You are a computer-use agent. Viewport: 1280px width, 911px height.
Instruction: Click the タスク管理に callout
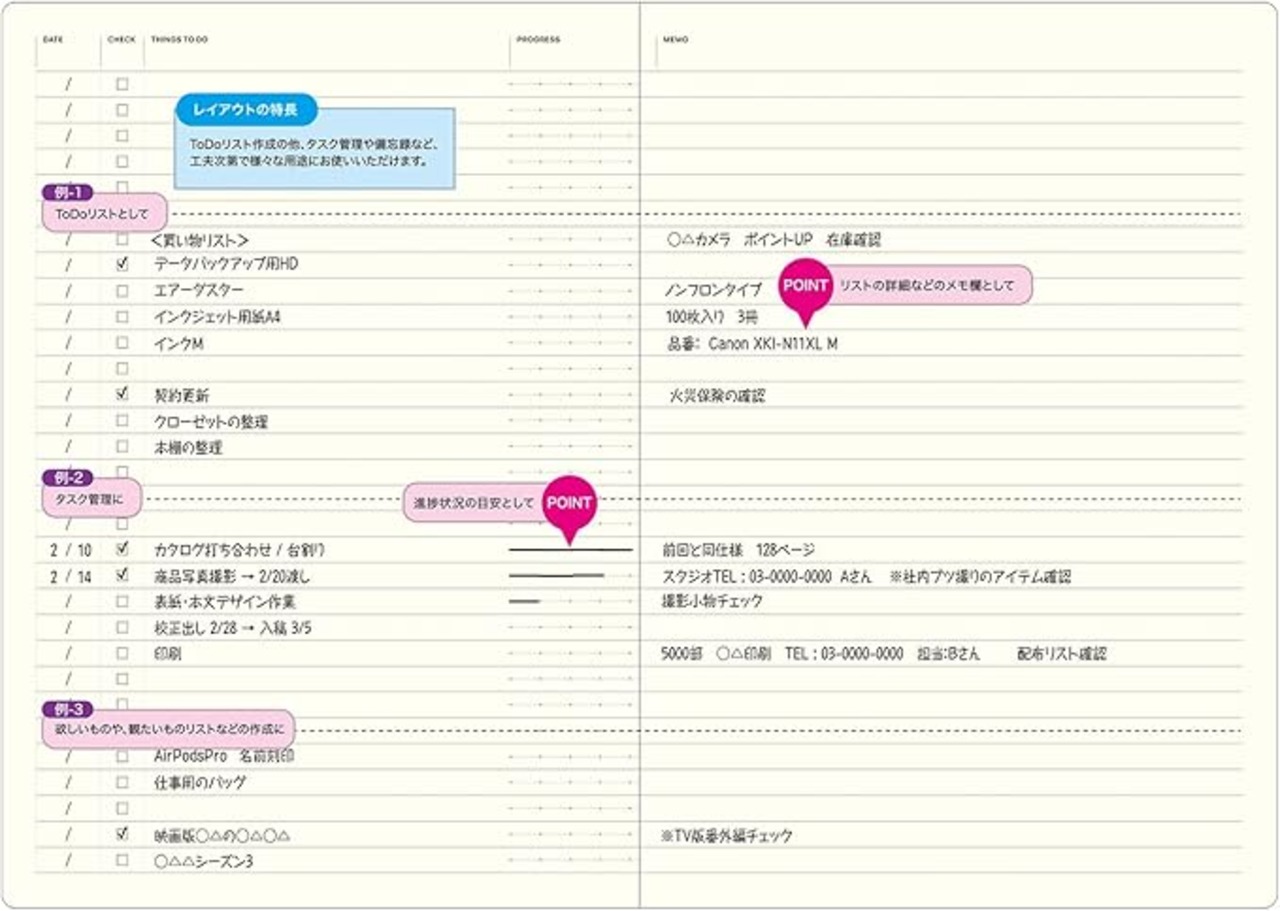coord(92,498)
